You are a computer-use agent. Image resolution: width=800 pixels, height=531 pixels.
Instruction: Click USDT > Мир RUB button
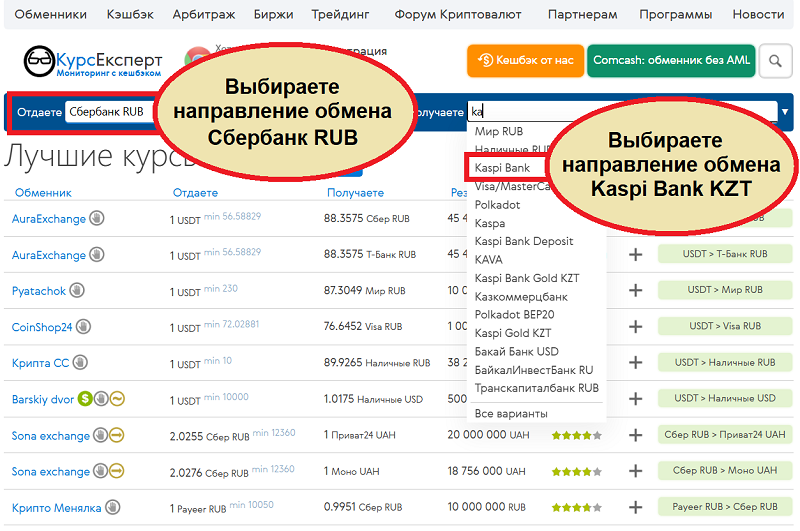coord(724,290)
